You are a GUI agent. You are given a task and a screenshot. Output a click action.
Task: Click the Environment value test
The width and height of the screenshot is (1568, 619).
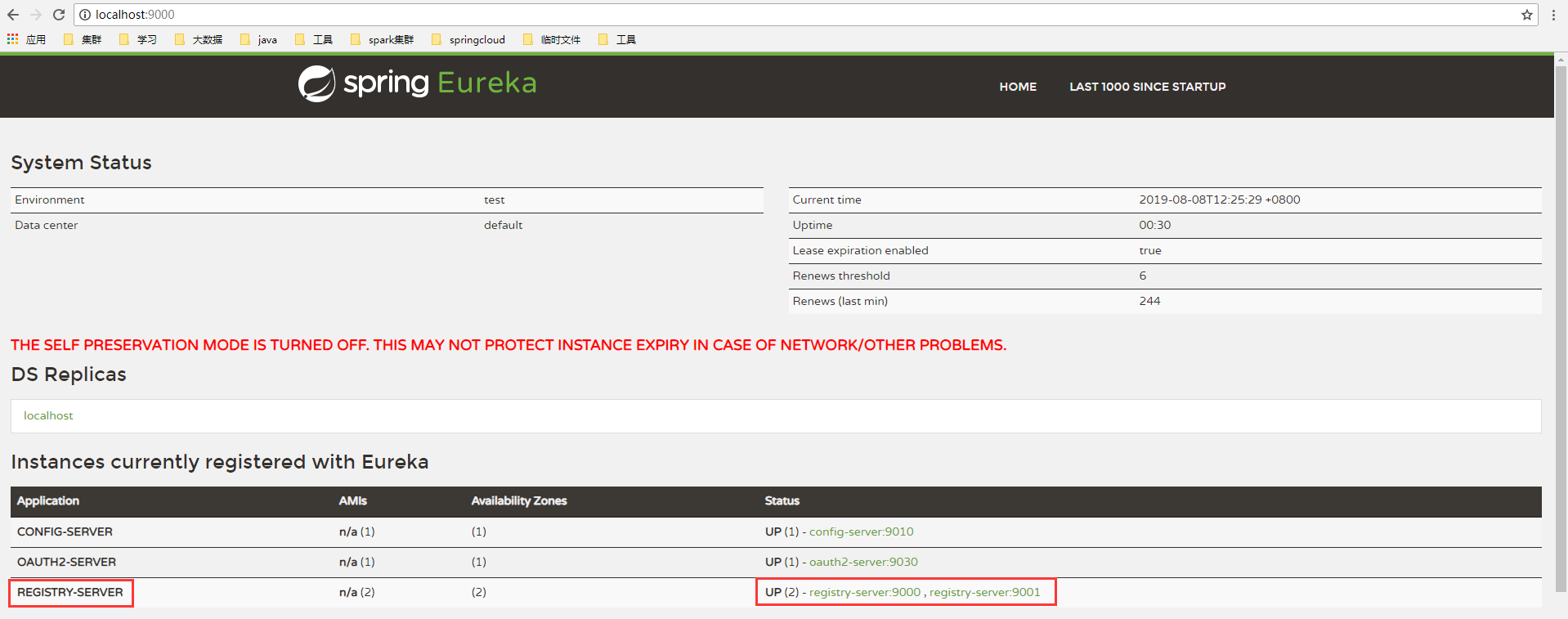(494, 200)
